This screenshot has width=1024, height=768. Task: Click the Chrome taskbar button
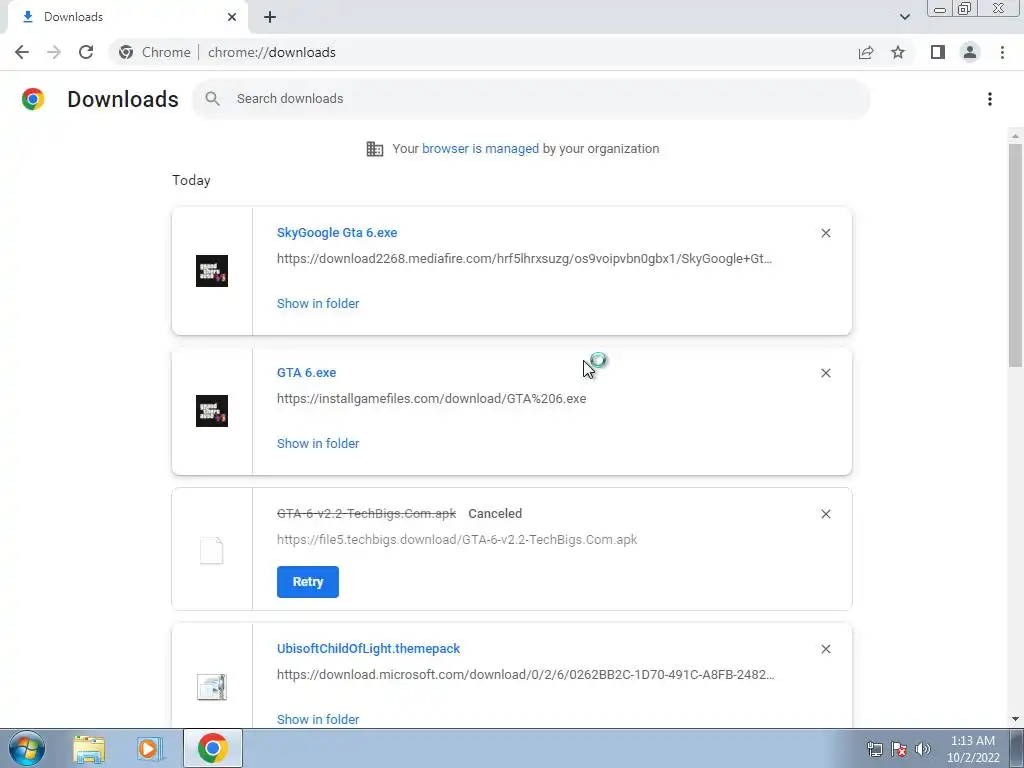(212, 748)
